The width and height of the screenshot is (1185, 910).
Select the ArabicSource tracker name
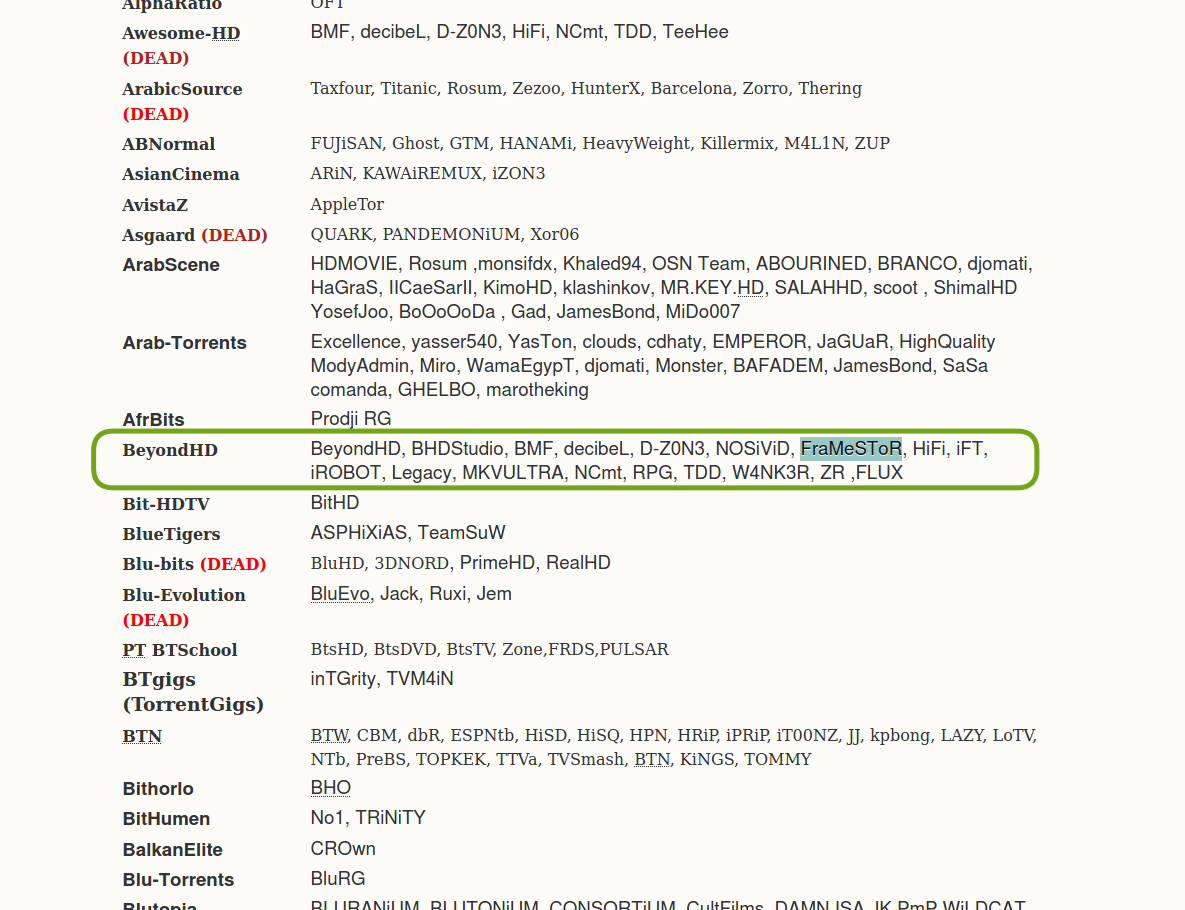coord(182,89)
